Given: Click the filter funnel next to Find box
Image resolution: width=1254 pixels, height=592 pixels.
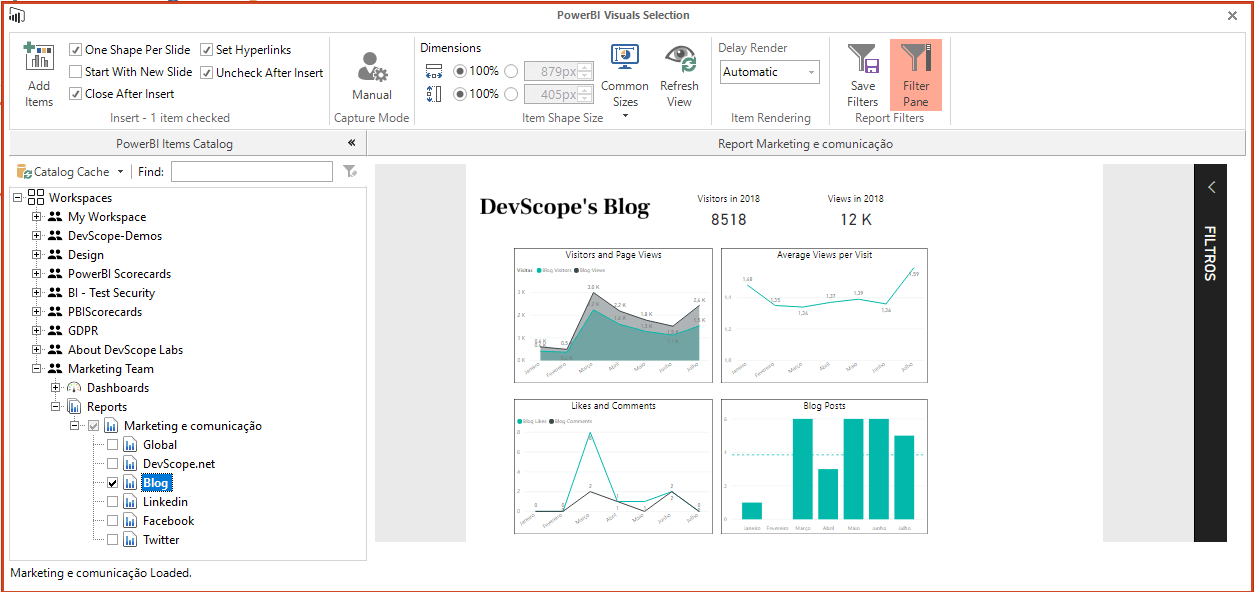Looking at the screenshot, I should (x=349, y=171).
